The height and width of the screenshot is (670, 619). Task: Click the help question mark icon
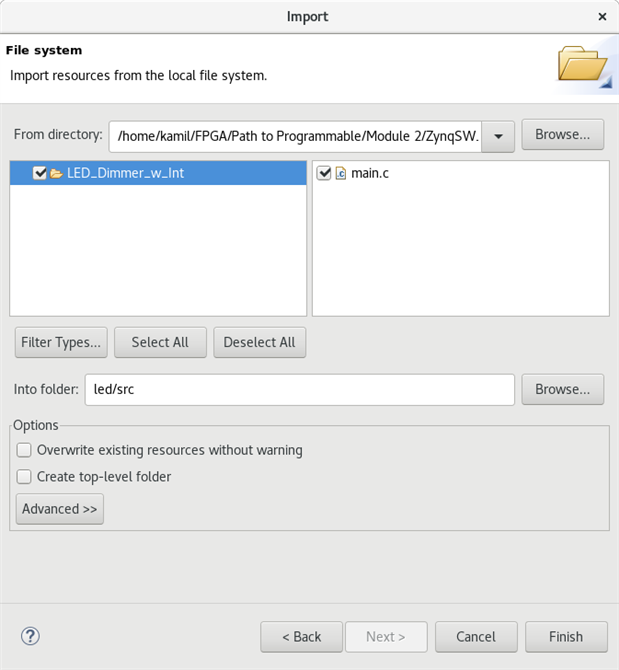point(30,637)
